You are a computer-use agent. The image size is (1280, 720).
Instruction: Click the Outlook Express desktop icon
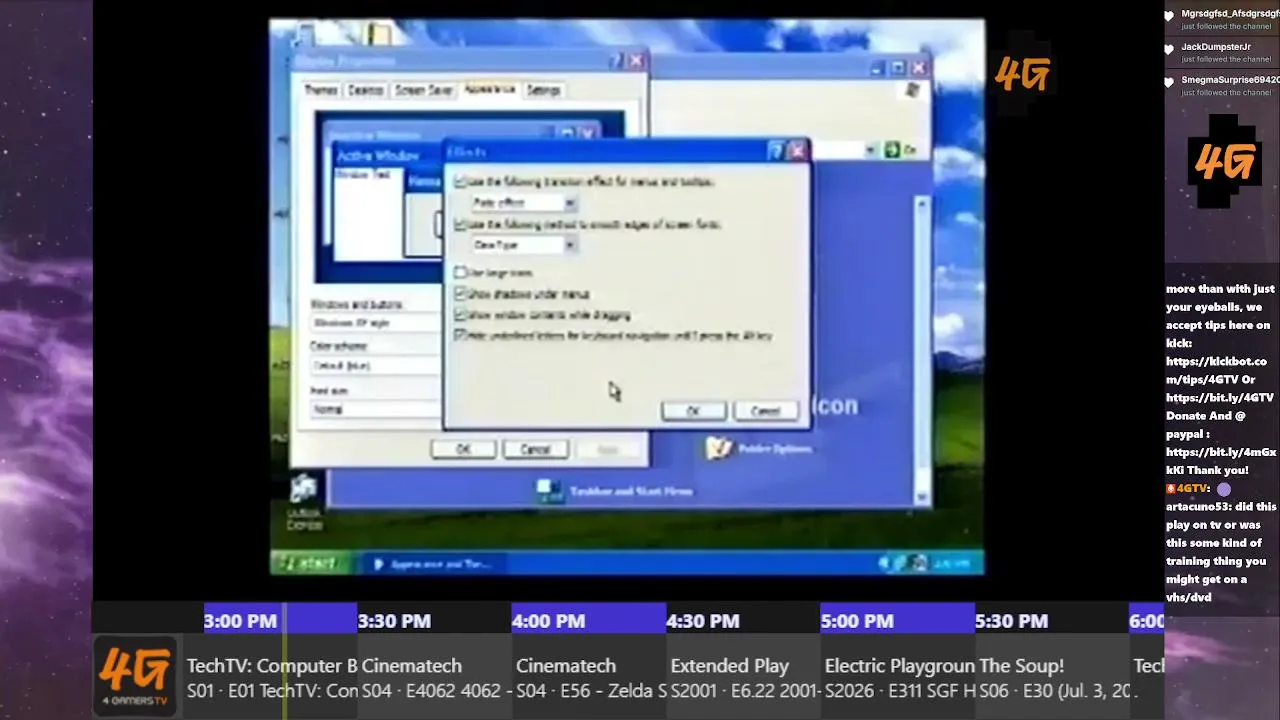tap(304, 491)
